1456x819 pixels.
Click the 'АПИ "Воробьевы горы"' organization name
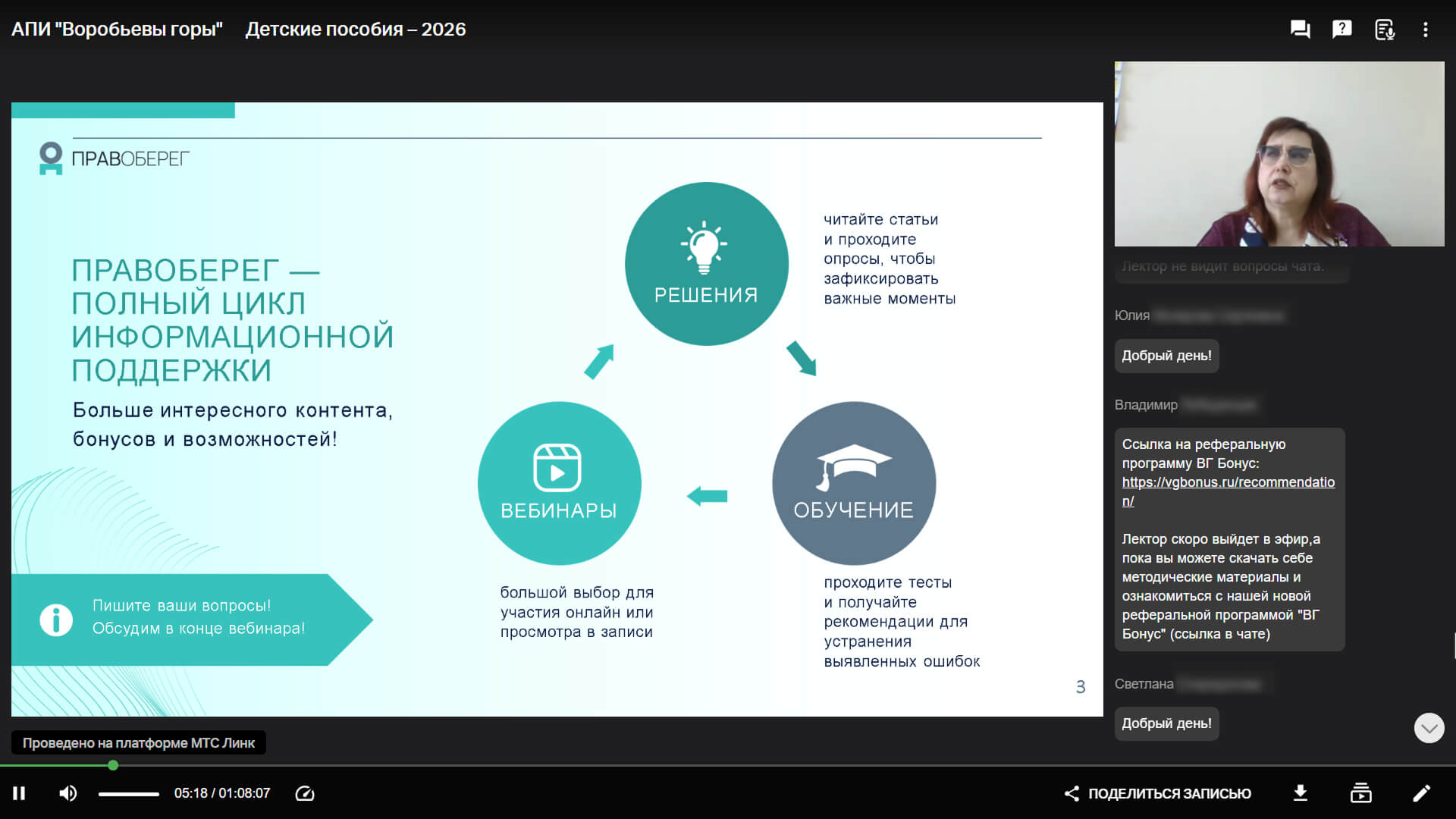coord(117,30)
